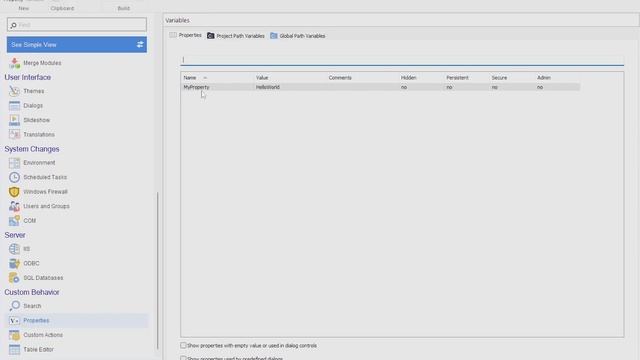This screenshot has height=360, width=640.
Task: Open Custom Actions icon
Action: pos(14,335)
